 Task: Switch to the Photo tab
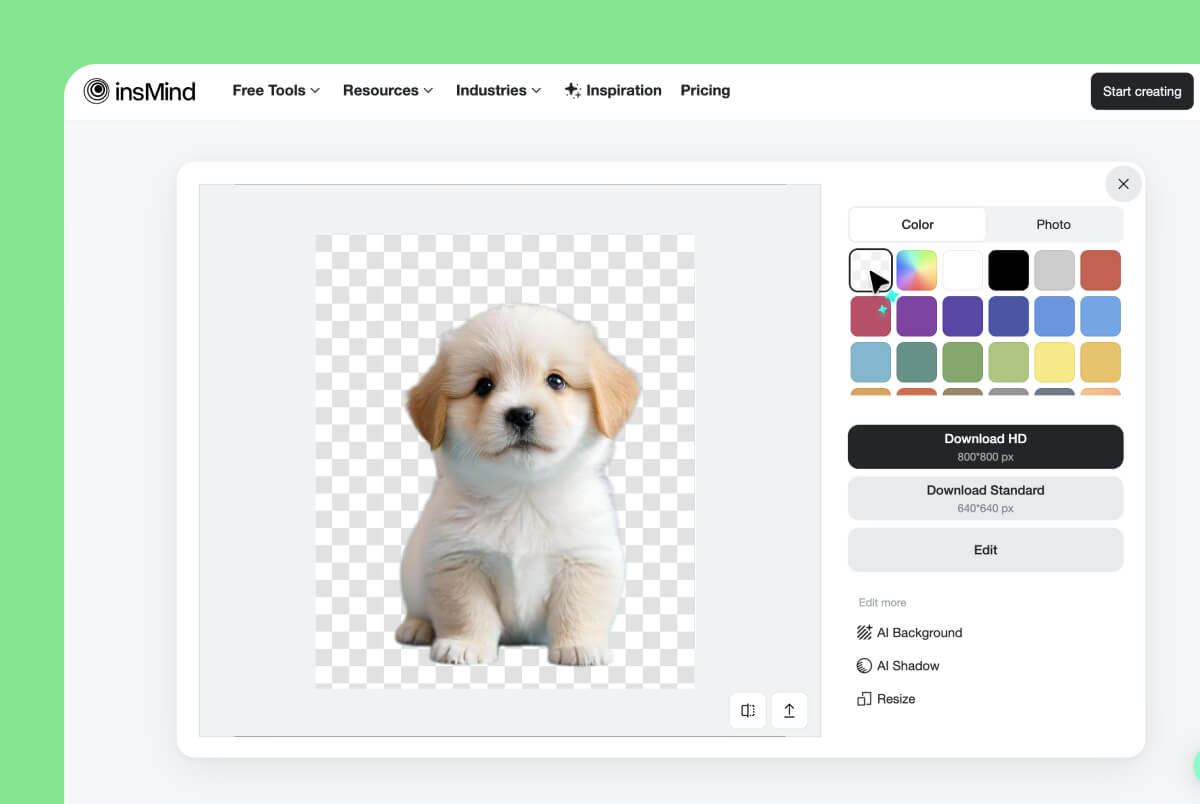point(1053,224)
